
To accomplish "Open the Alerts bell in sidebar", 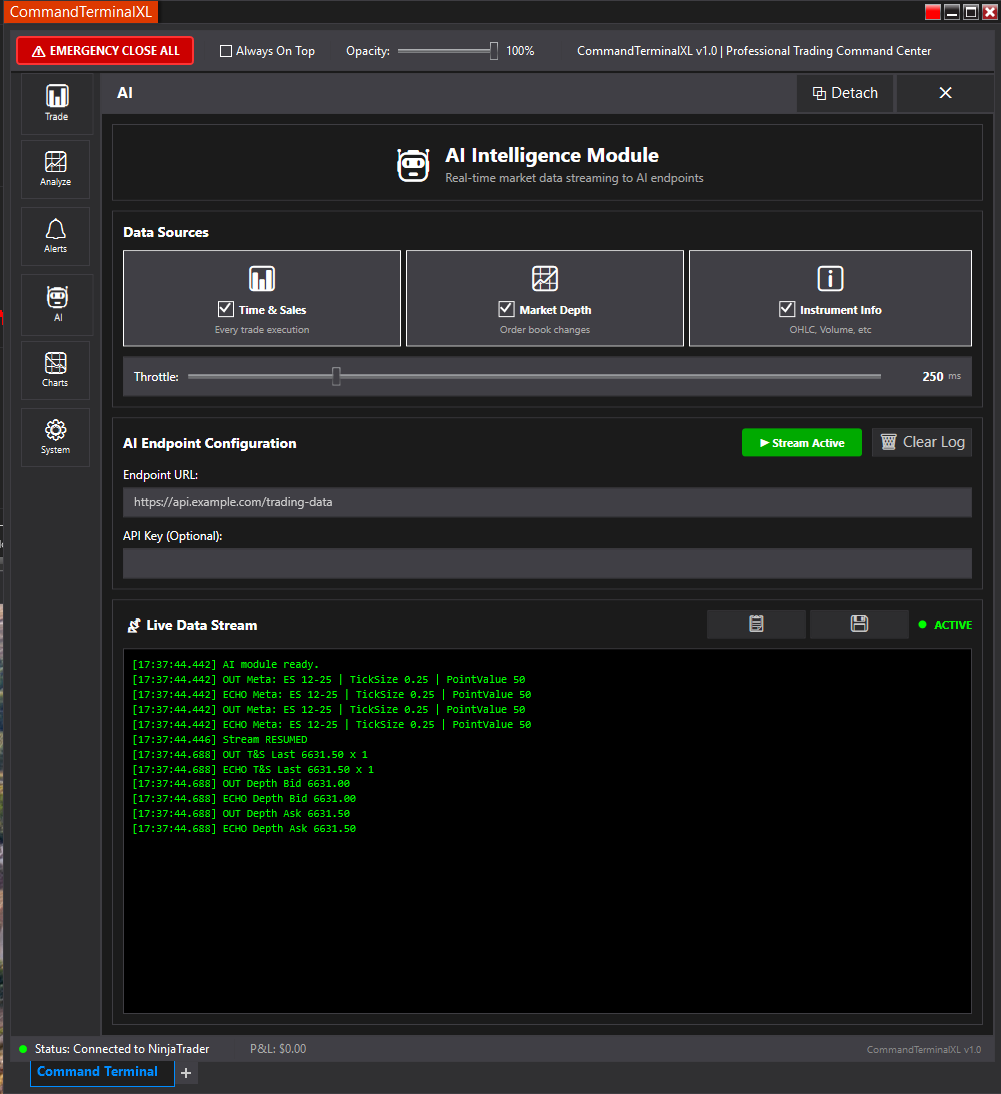I will [x=56, y=236].
